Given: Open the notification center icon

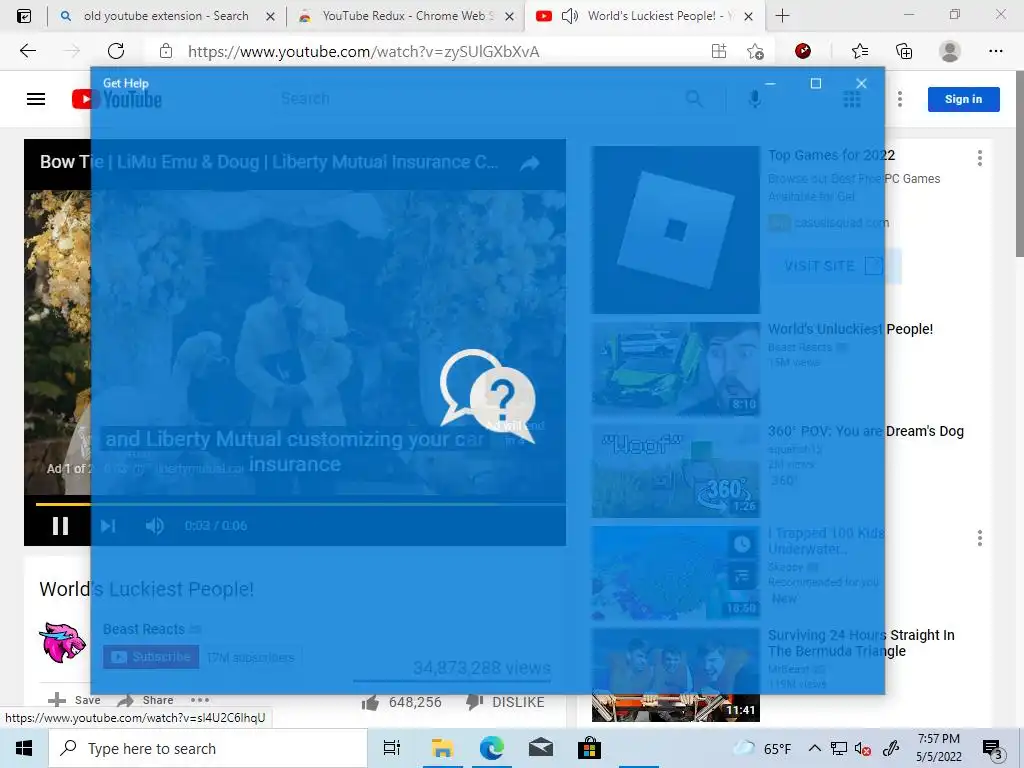Looking at the screenshot, I should click(x=993, y=749).
